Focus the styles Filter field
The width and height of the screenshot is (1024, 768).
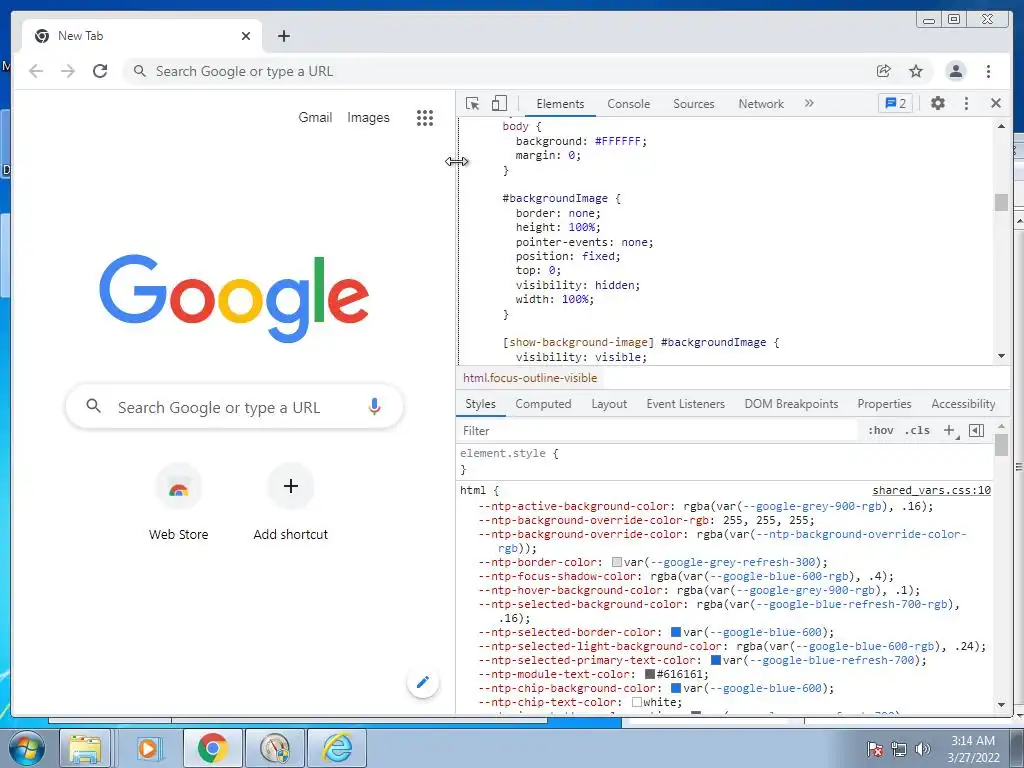(x=656, y=430)
